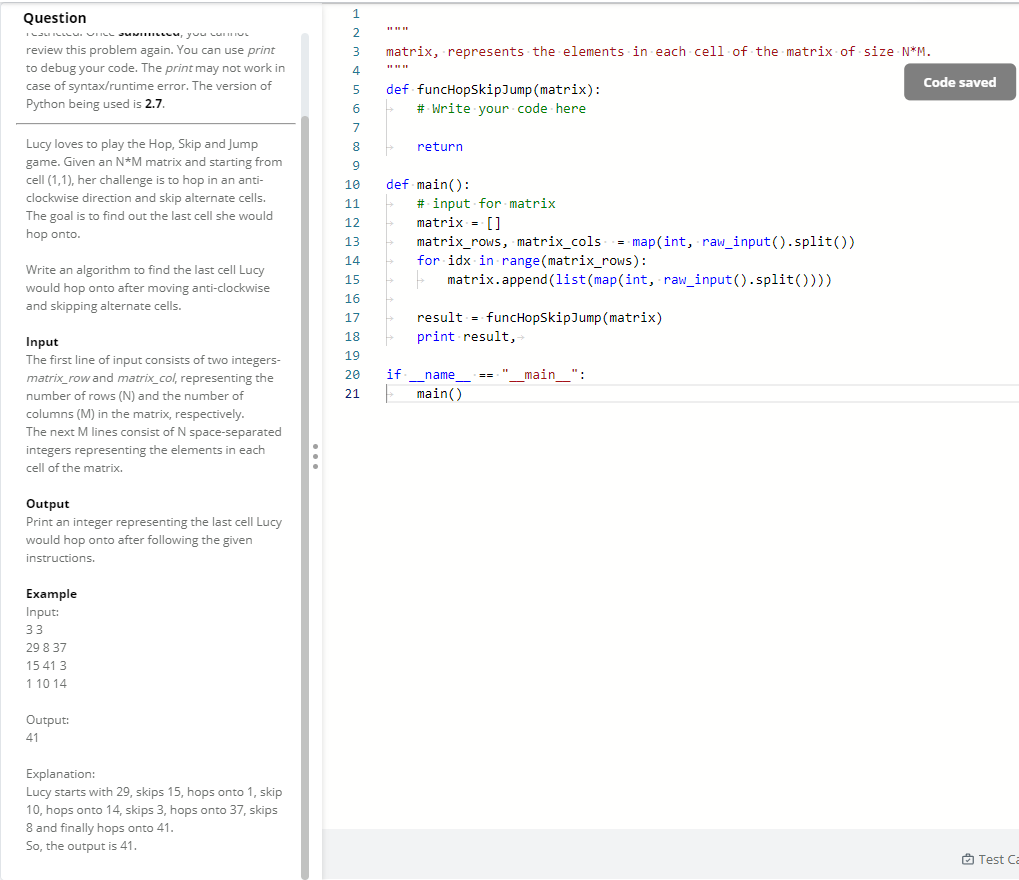This screenshot has width=1019, height=880.
Task: Click line number 21 in gutter
Action: (352, 394)
